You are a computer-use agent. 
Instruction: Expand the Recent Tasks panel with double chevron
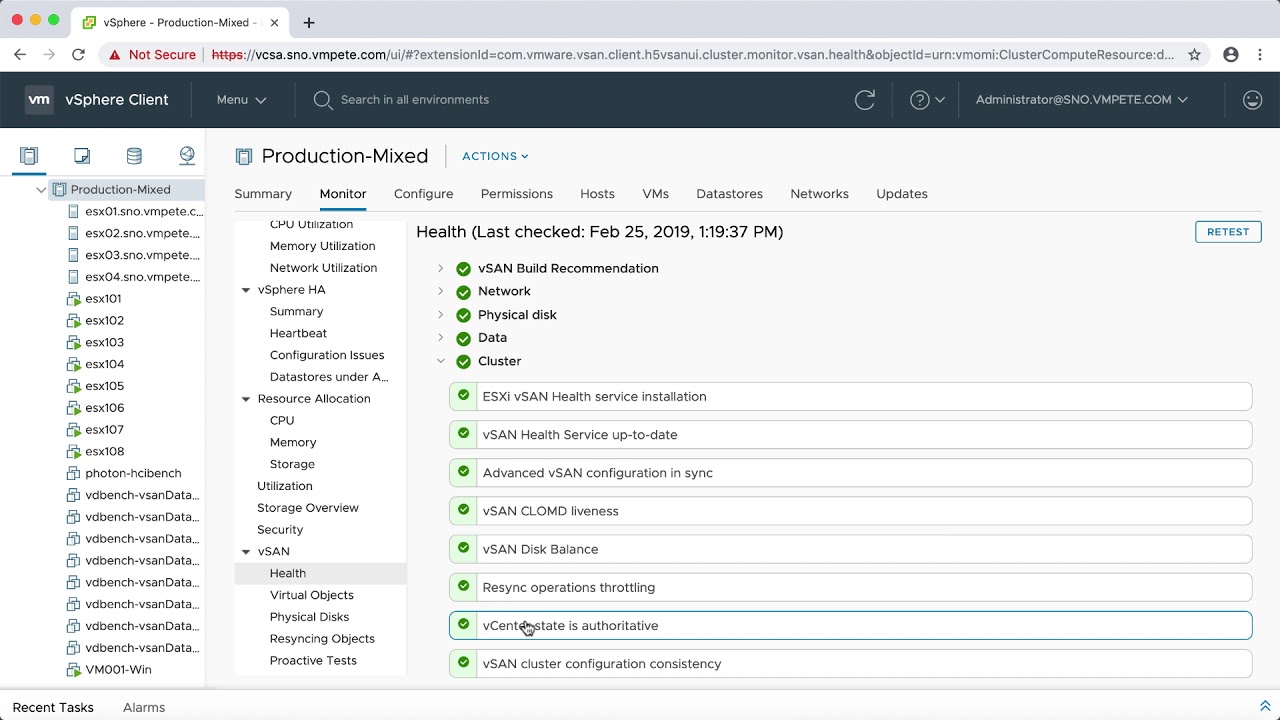coord(1265,707)
